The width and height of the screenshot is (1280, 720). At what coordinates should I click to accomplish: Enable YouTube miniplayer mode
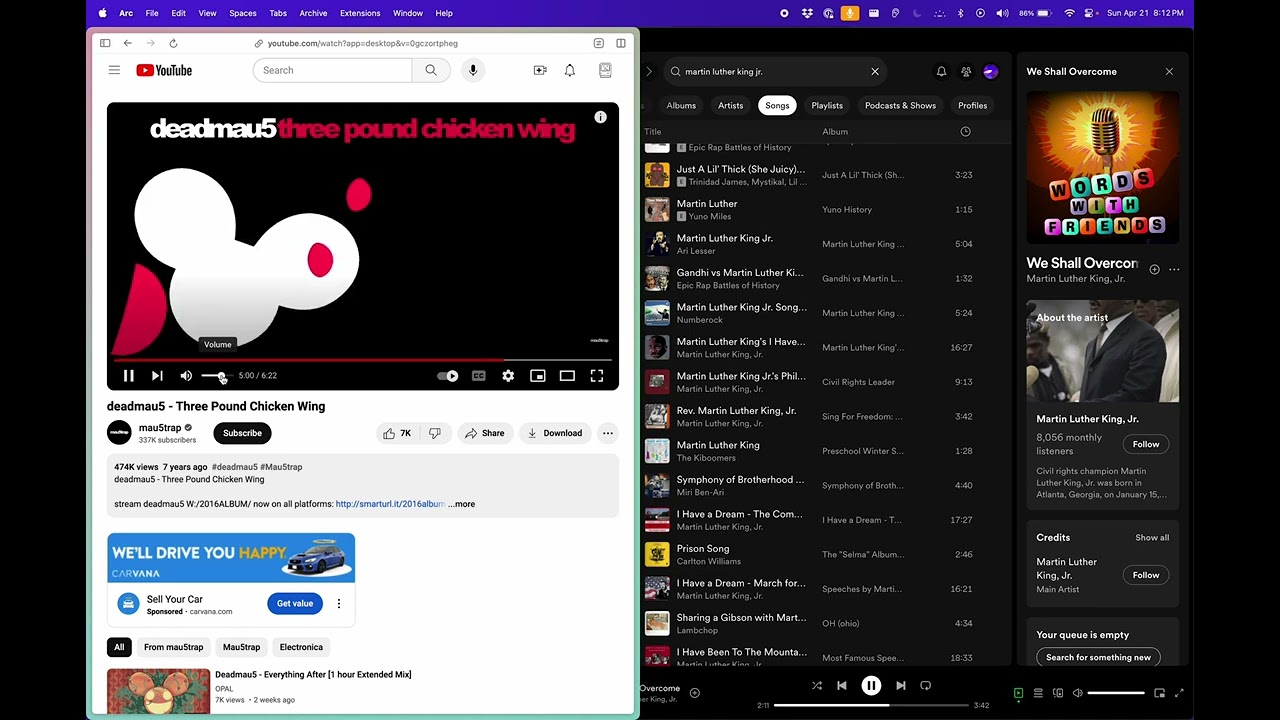tap(538, 376)
